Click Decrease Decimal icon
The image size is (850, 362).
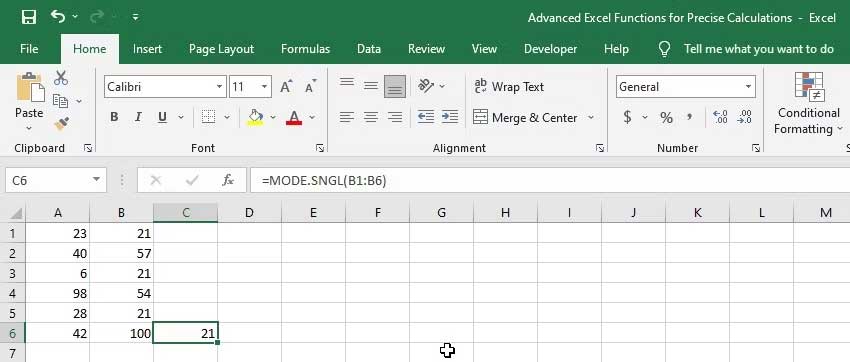tap(745, 117)
